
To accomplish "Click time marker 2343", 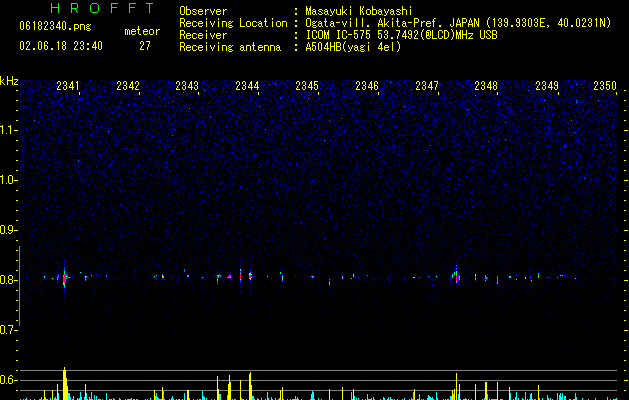I will click(187, 86).
